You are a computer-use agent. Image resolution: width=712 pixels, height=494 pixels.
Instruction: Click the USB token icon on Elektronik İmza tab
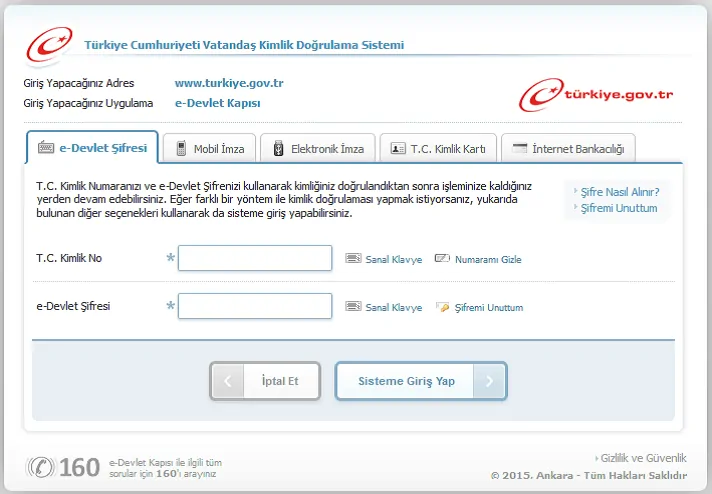click(x=278, y=148)
